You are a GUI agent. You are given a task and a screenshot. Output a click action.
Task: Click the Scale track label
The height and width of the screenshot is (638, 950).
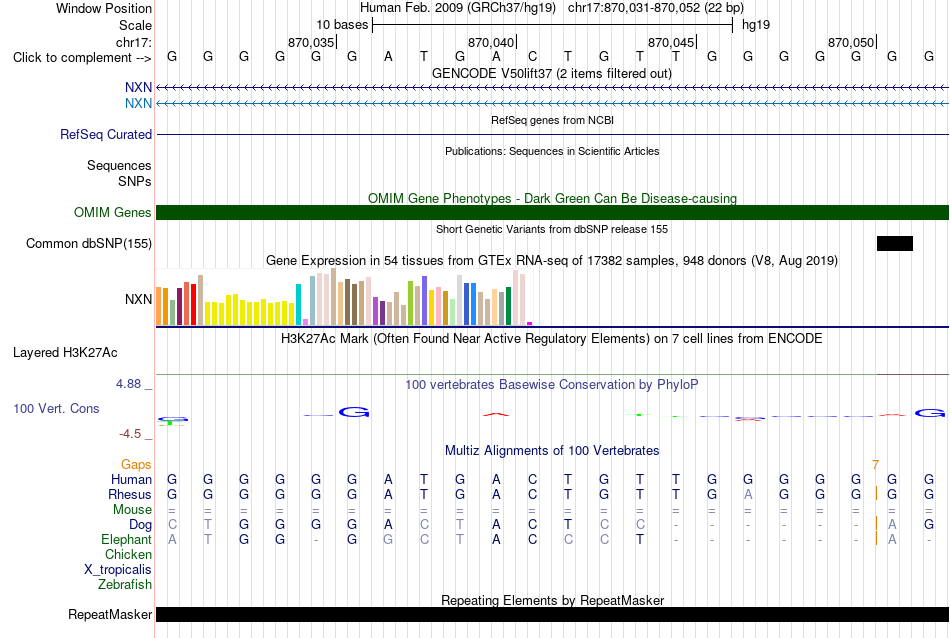[135, 25]
